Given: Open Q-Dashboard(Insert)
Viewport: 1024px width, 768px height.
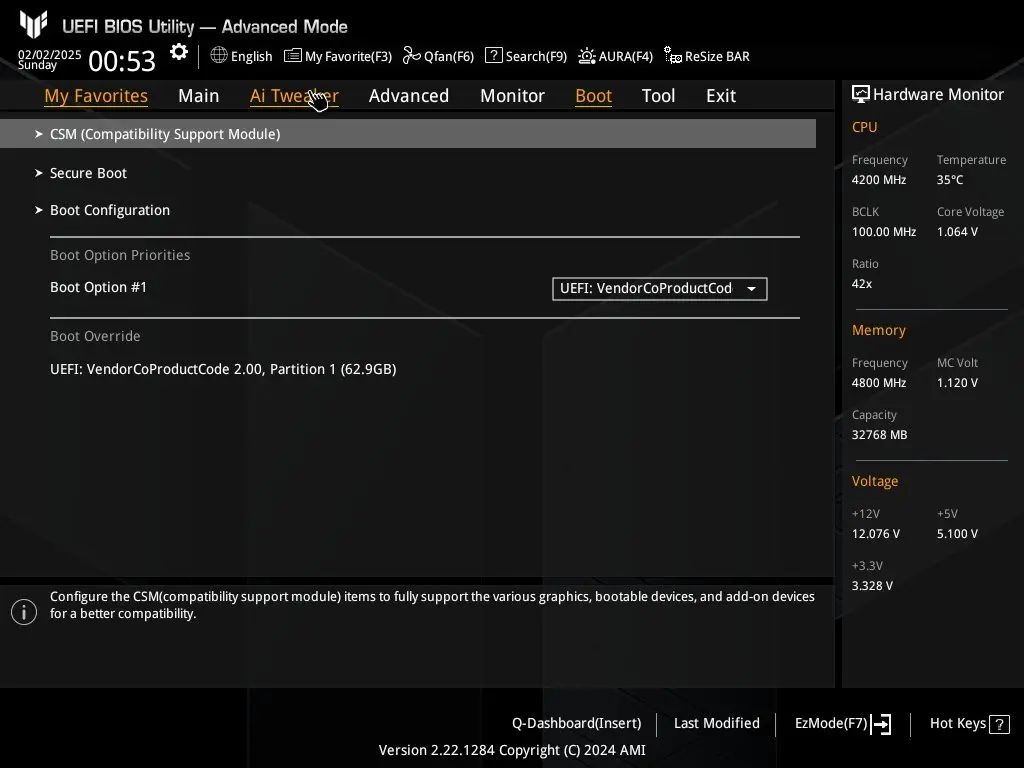Looking at the screenshot, I should (x=577, y=724).
